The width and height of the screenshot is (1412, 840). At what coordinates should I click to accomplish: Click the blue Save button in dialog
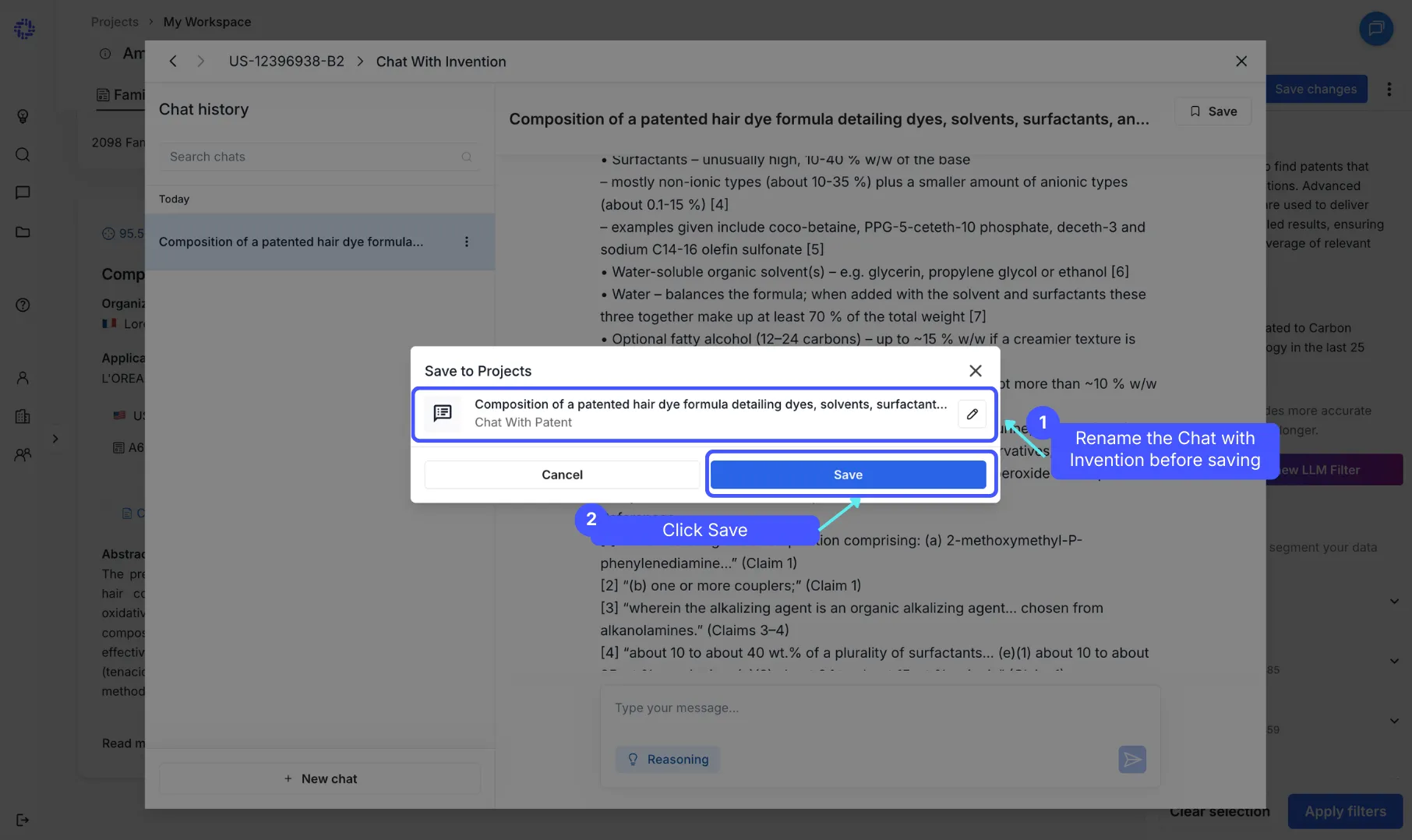[x=848, y=475]
